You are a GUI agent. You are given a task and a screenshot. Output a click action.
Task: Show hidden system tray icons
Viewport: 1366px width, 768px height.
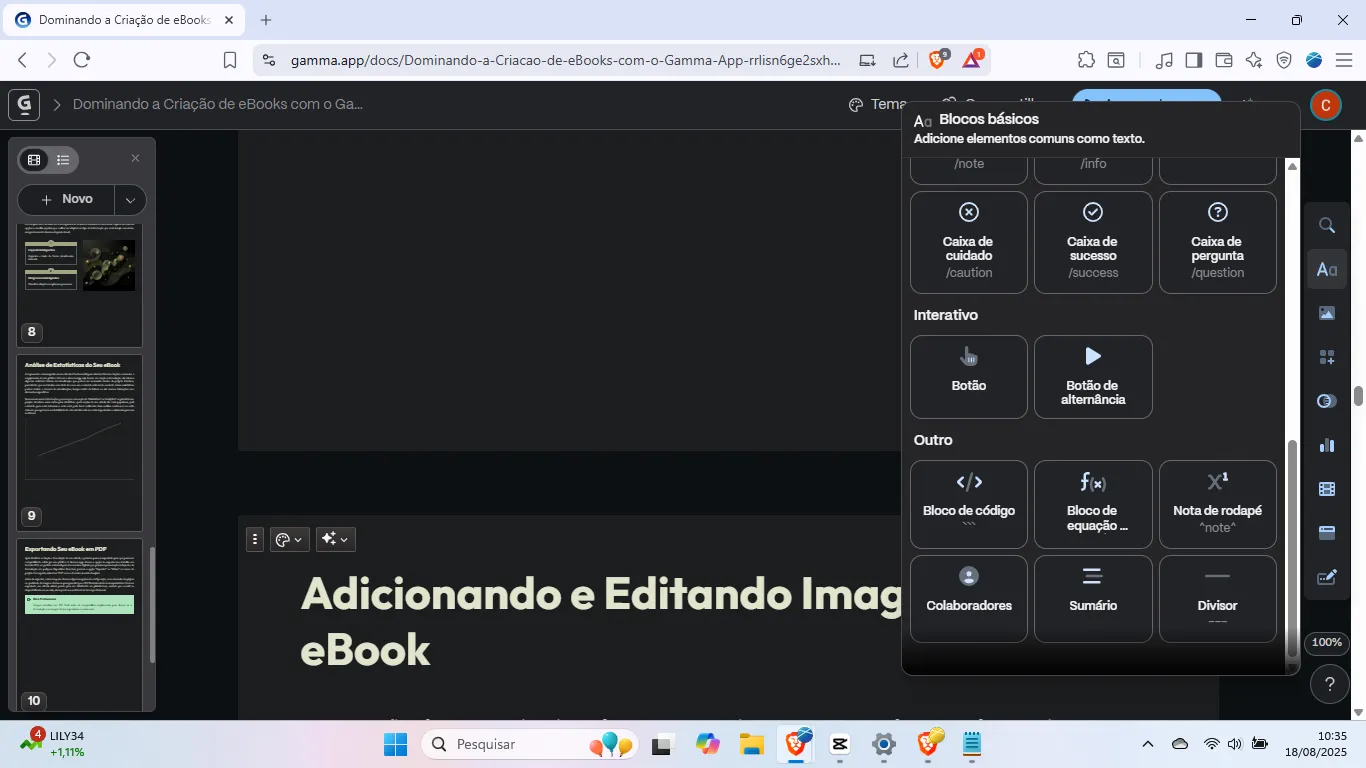(1148, 744)
